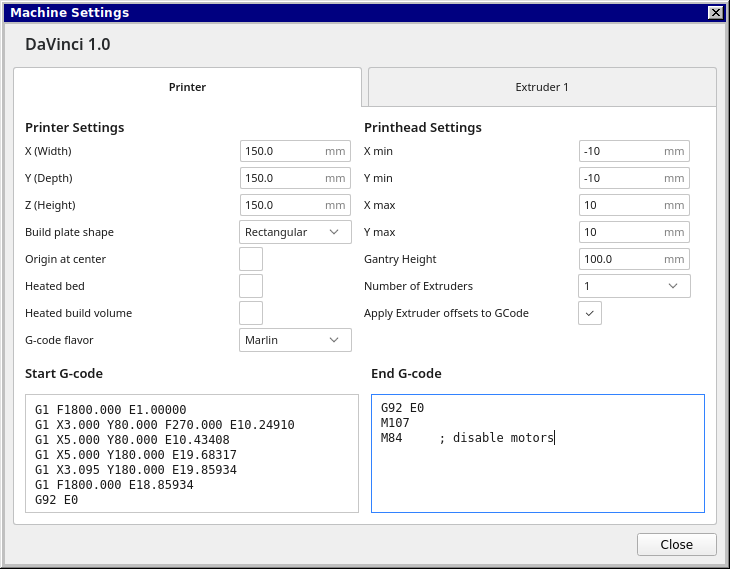Viewport: 730px width, 569px height.
Task: Select the Y min value field
Action: (622, 178)
